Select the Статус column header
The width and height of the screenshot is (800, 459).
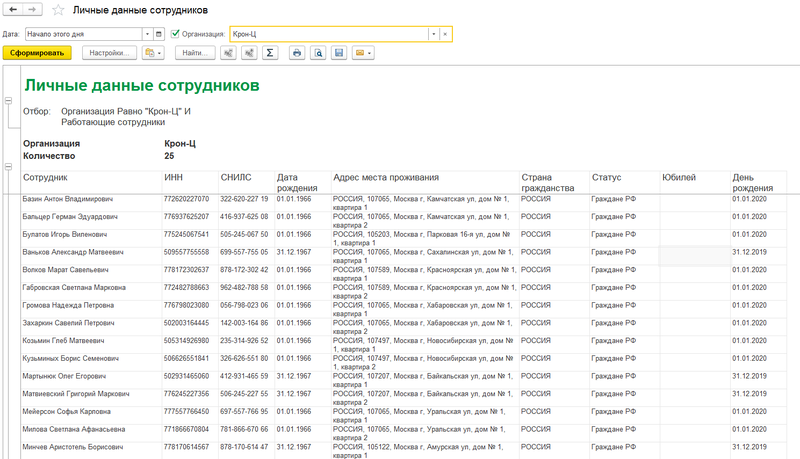(x=606, y=177)
